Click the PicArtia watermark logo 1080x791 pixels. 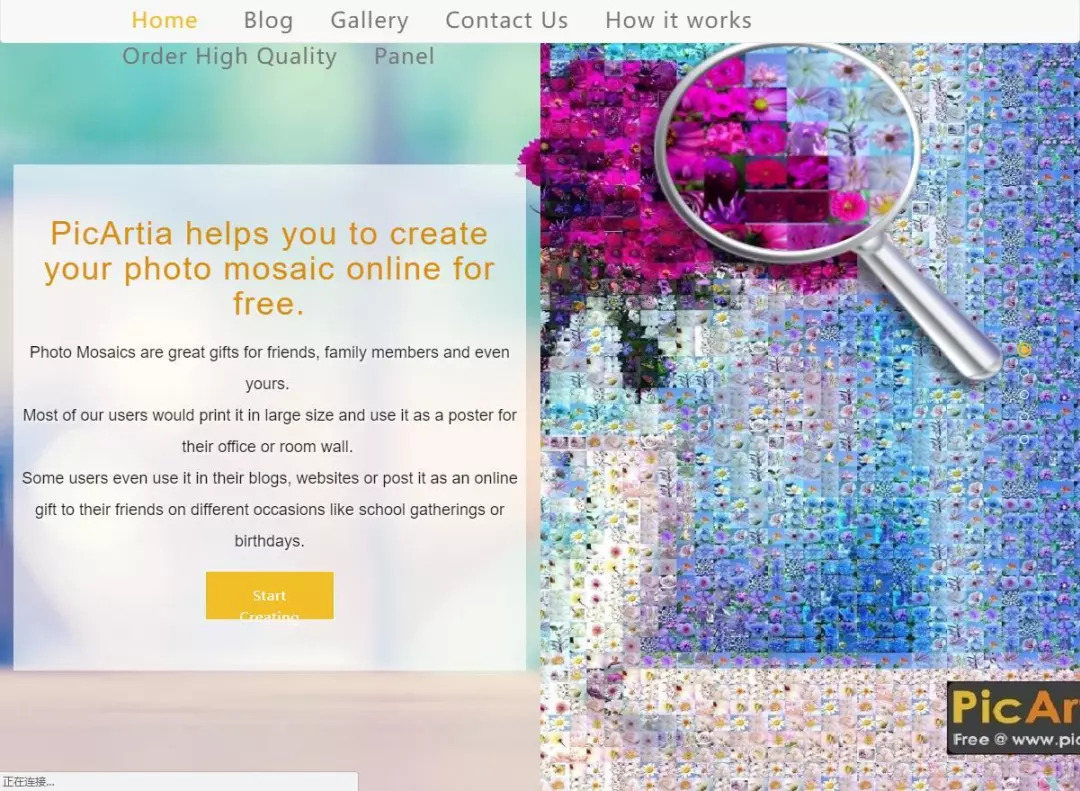(1013, 717)
